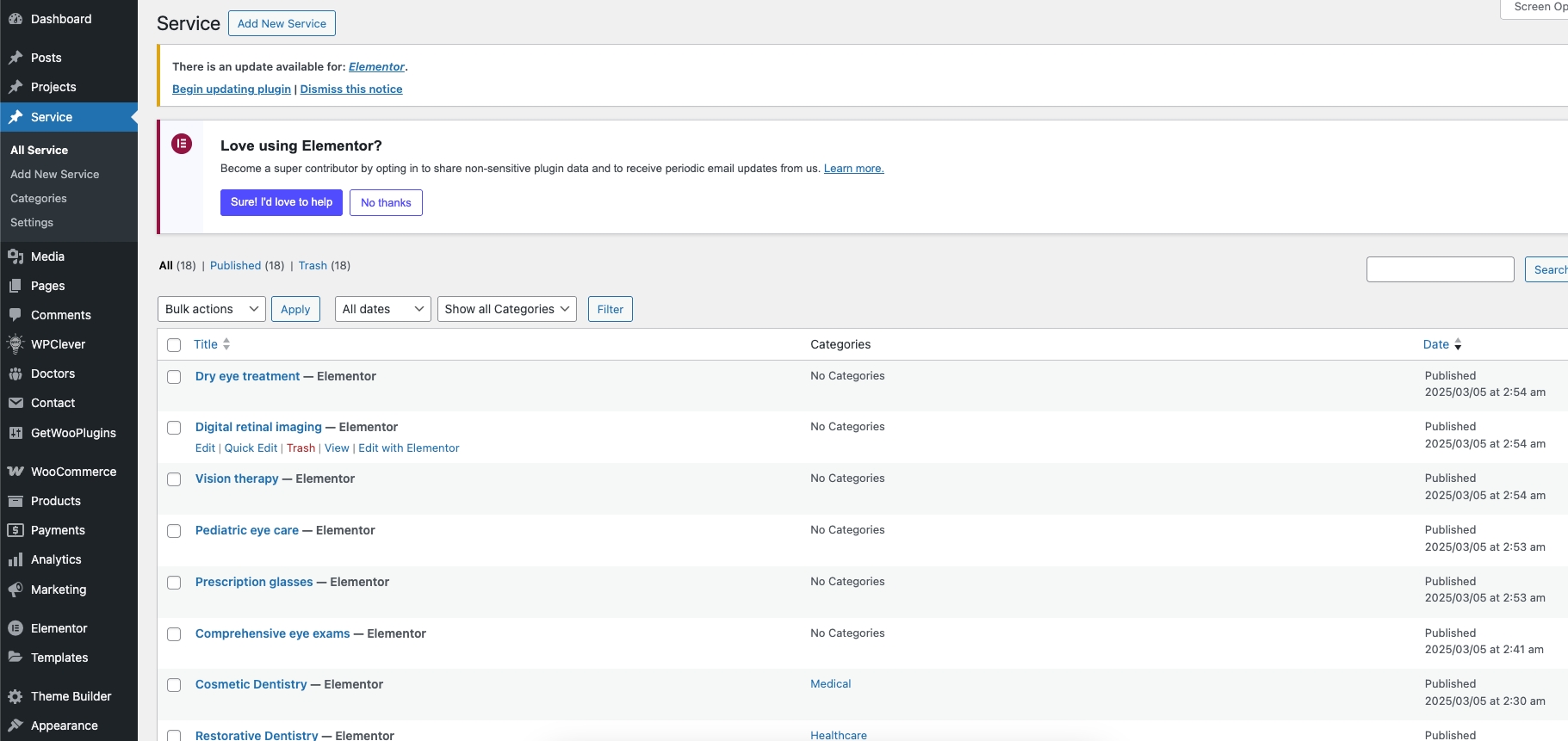Toggle the select-all checkbox in table header

174,345
